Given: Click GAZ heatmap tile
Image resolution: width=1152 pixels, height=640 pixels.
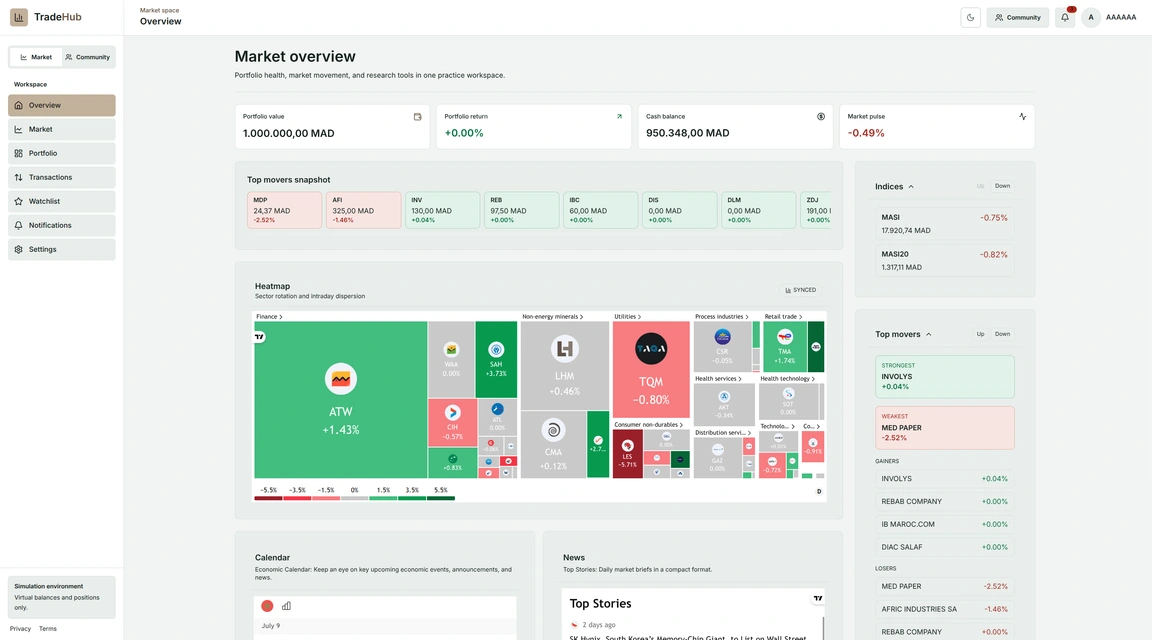Looking at the screenshot, I should [x=717, y=459].
